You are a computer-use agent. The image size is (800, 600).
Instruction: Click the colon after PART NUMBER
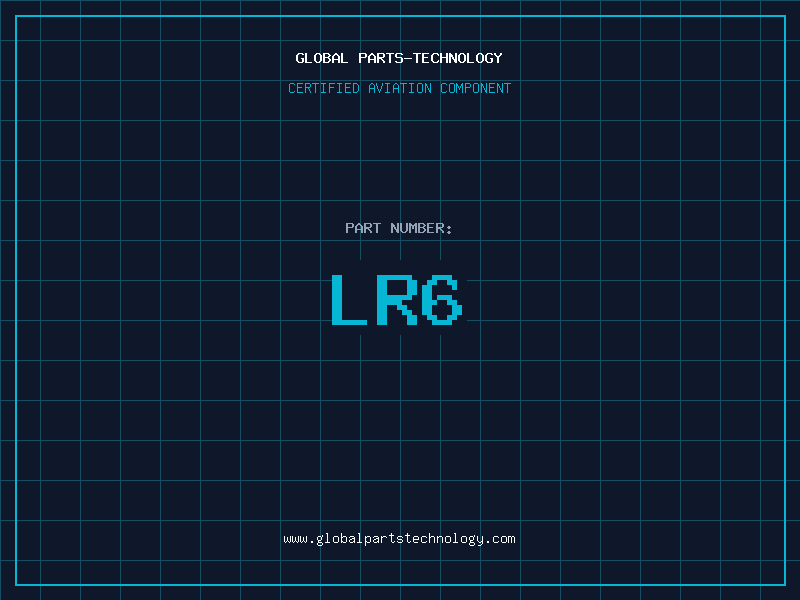[449, 229]
